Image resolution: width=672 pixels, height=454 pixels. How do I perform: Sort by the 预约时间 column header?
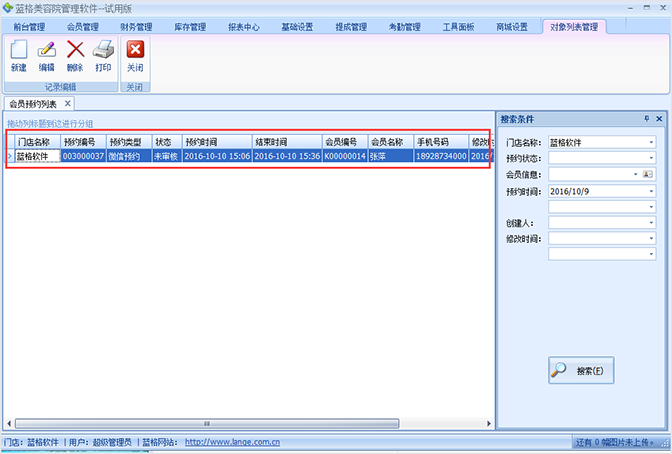(x=217, y=142)
